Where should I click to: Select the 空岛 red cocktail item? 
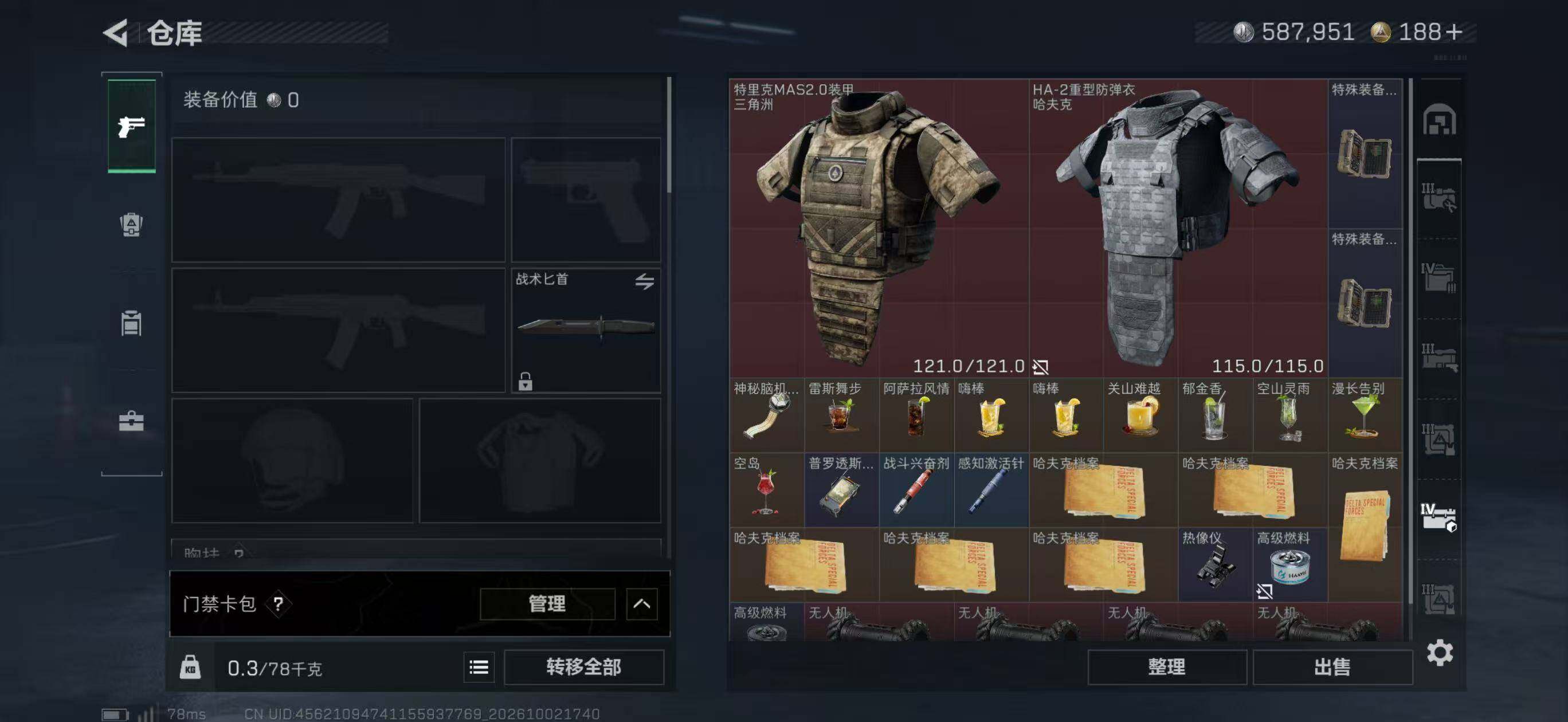click(x=767, y=490)
